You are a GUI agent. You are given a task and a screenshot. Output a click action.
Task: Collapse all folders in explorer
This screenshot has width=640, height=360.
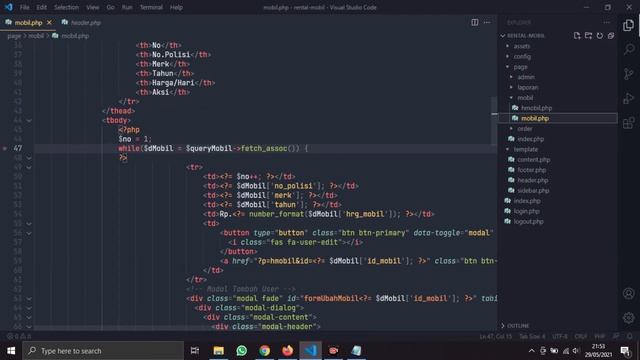point(611,36)
